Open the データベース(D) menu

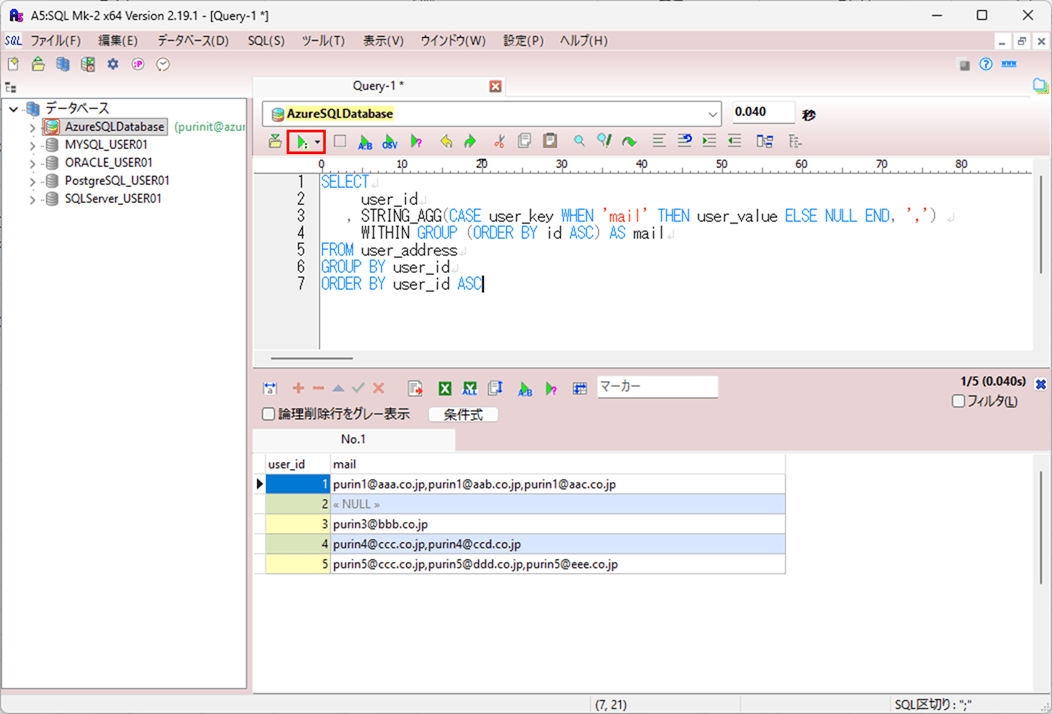(192, 41)
